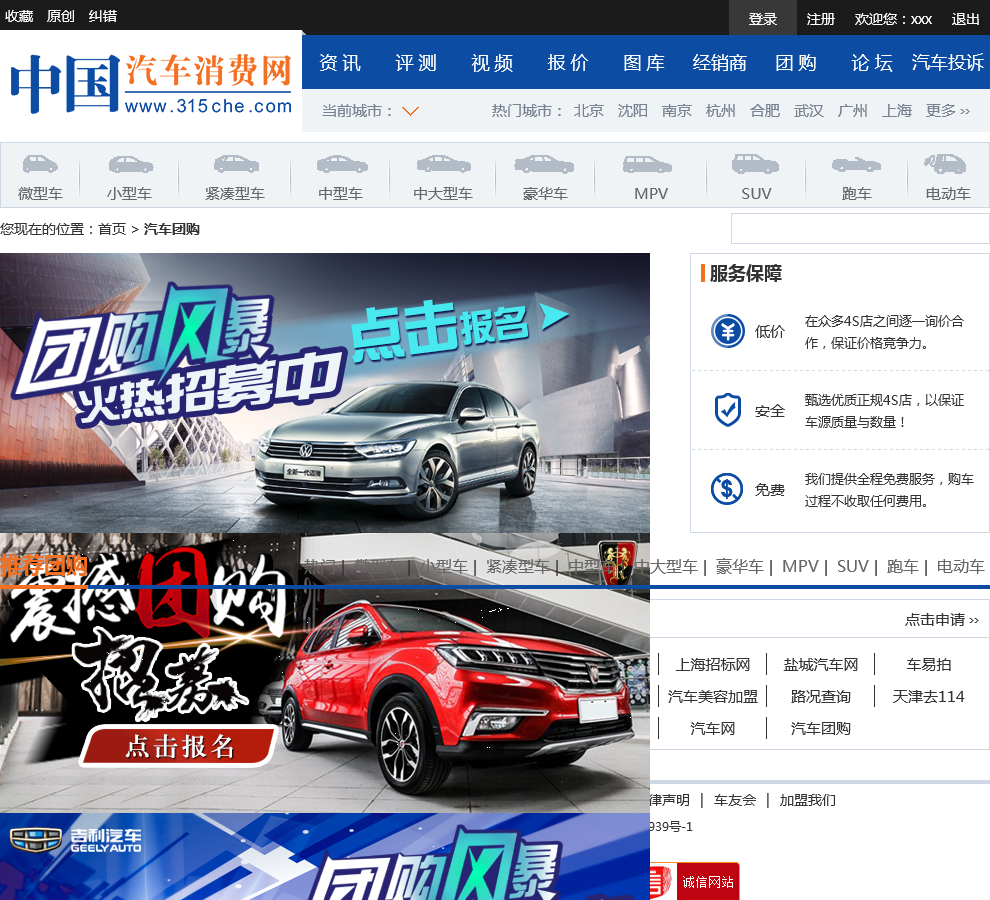Open the 报价 navigation menu

(568, 63)
